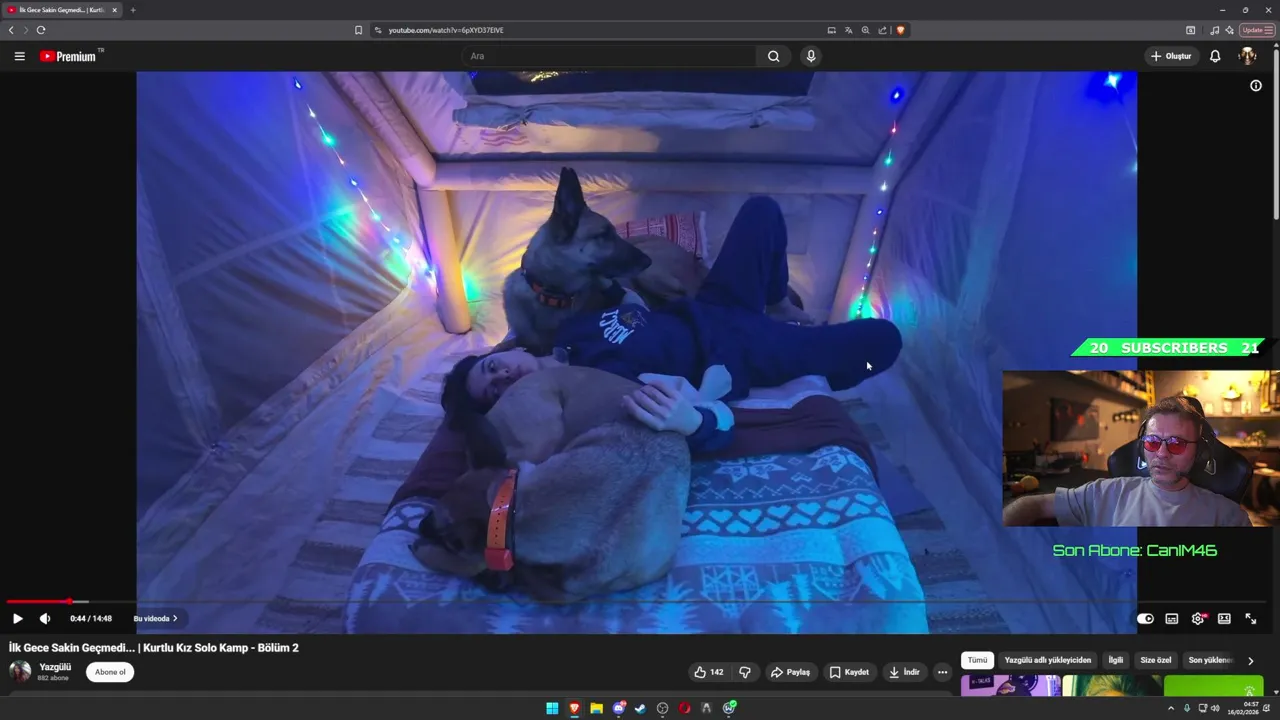This screenshot has height=720, width=1280.
Task: Select the İlgili filter chip
Action: (1115, 660)
